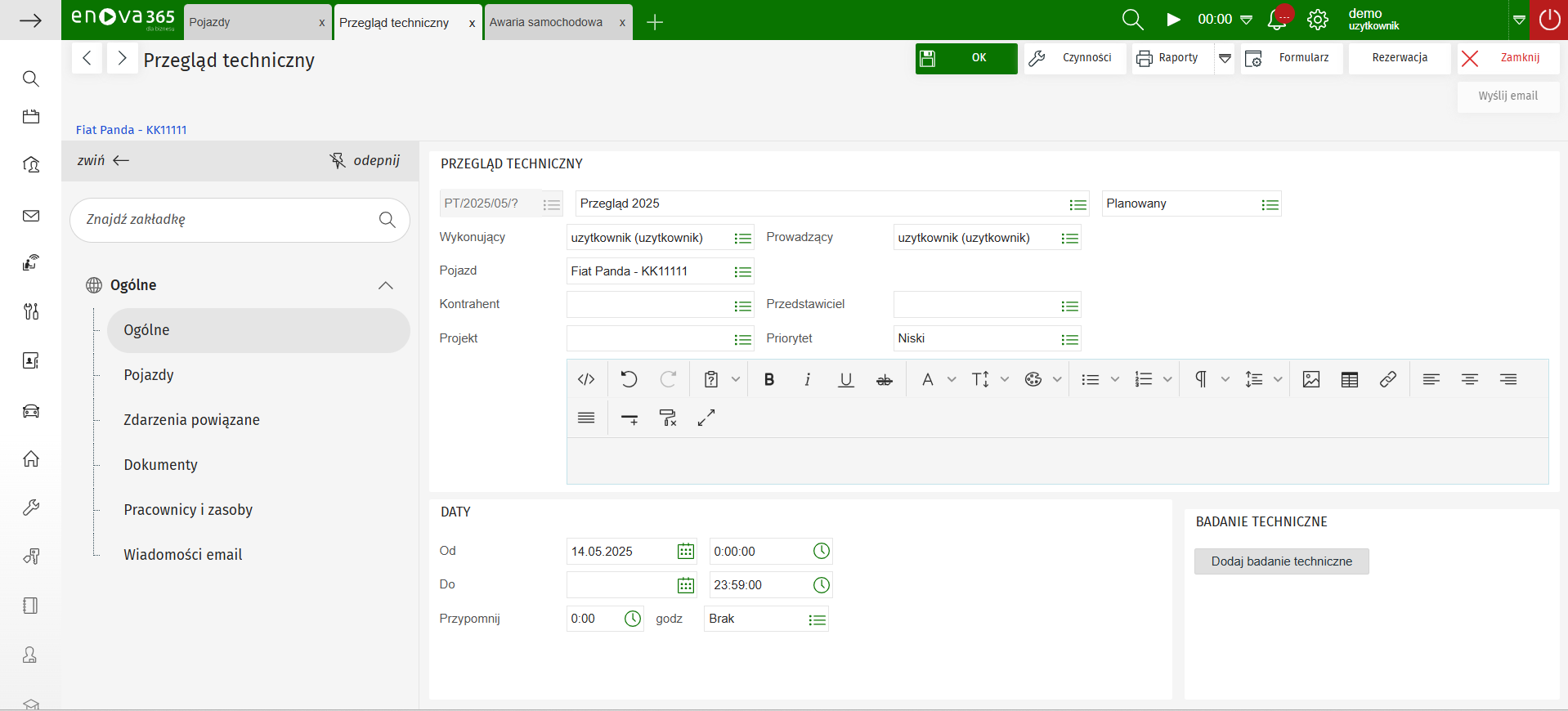1568x711 pixels.
Task: Open notifications bell in top bar
Action: (1277, 20)
